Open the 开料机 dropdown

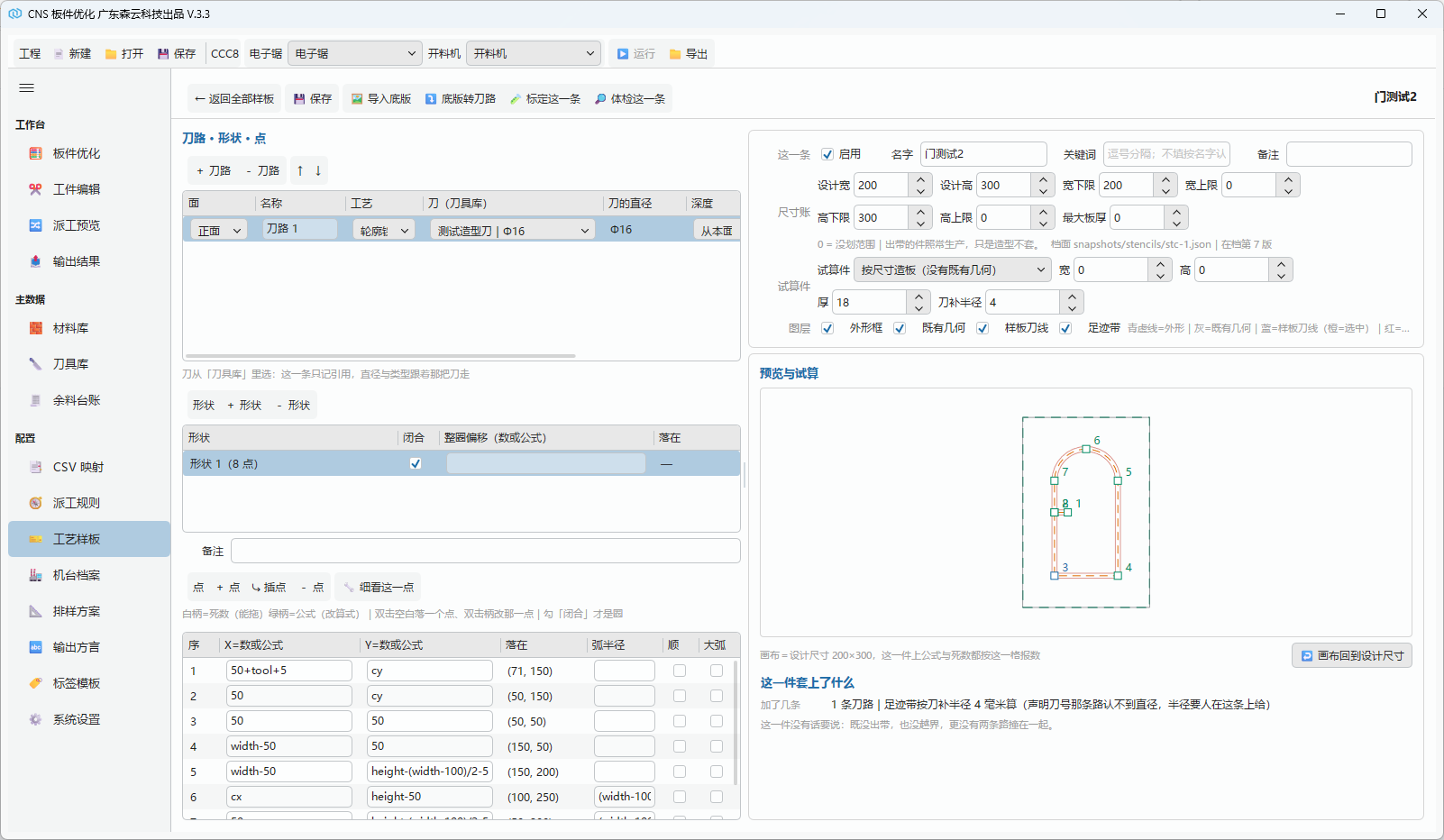534,53
